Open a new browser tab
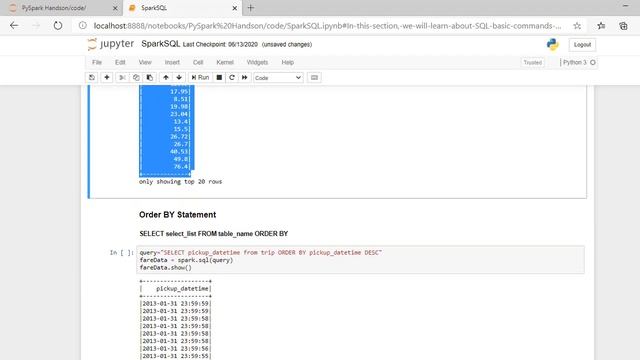 pos(251,8)
